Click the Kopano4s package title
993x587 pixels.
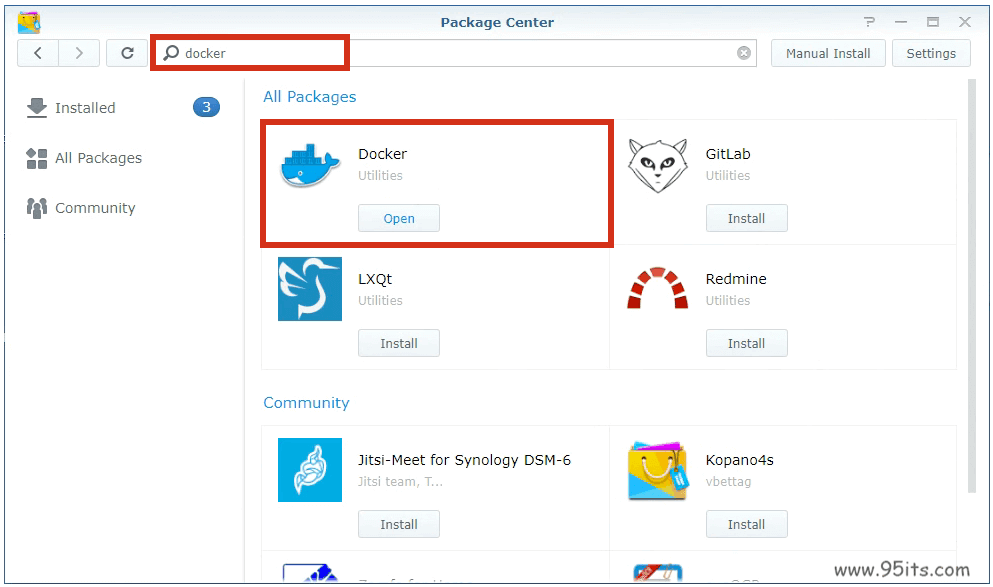740,460
